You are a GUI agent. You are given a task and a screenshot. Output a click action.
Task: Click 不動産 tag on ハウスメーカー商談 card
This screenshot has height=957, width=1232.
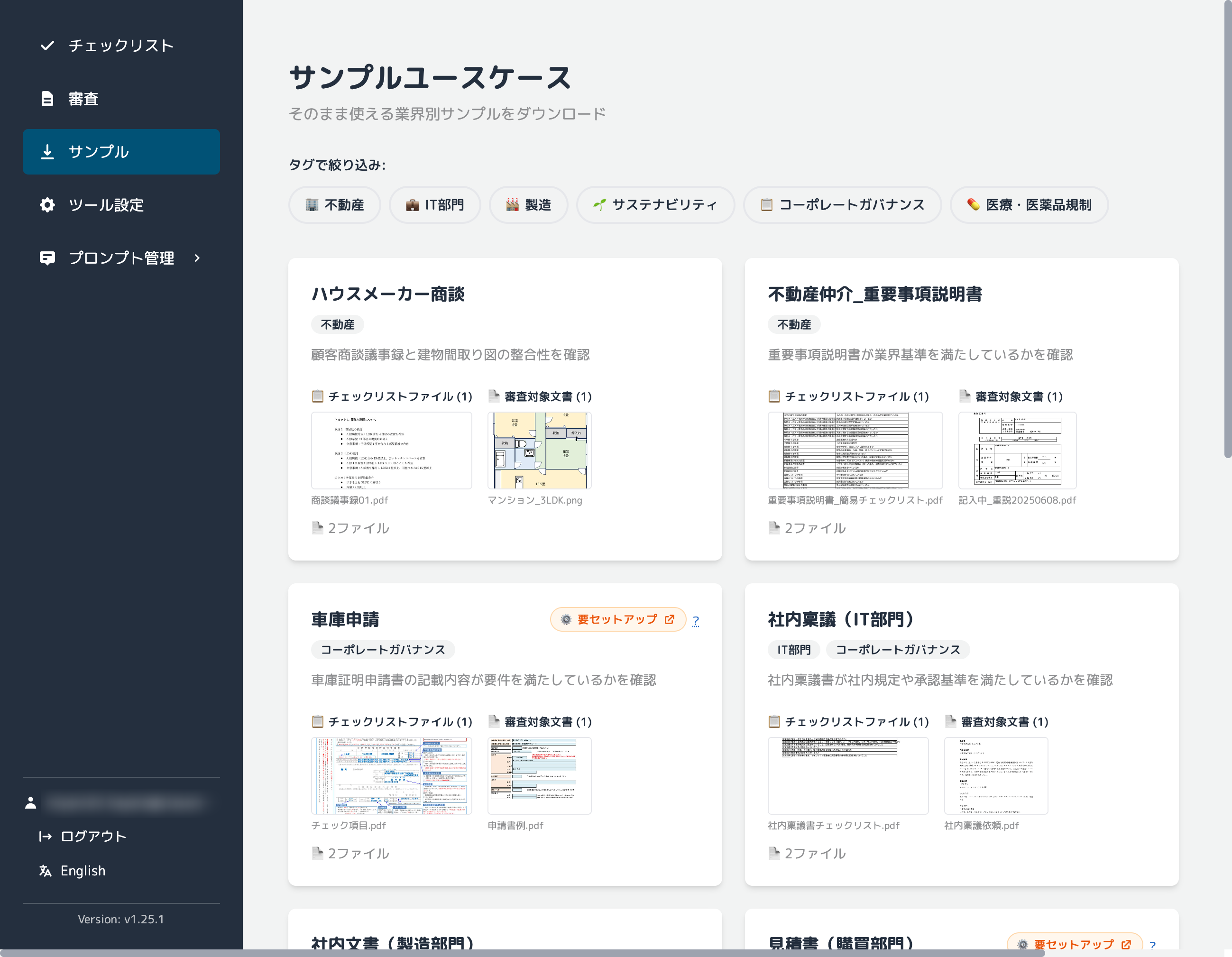[x=337, y=324]
